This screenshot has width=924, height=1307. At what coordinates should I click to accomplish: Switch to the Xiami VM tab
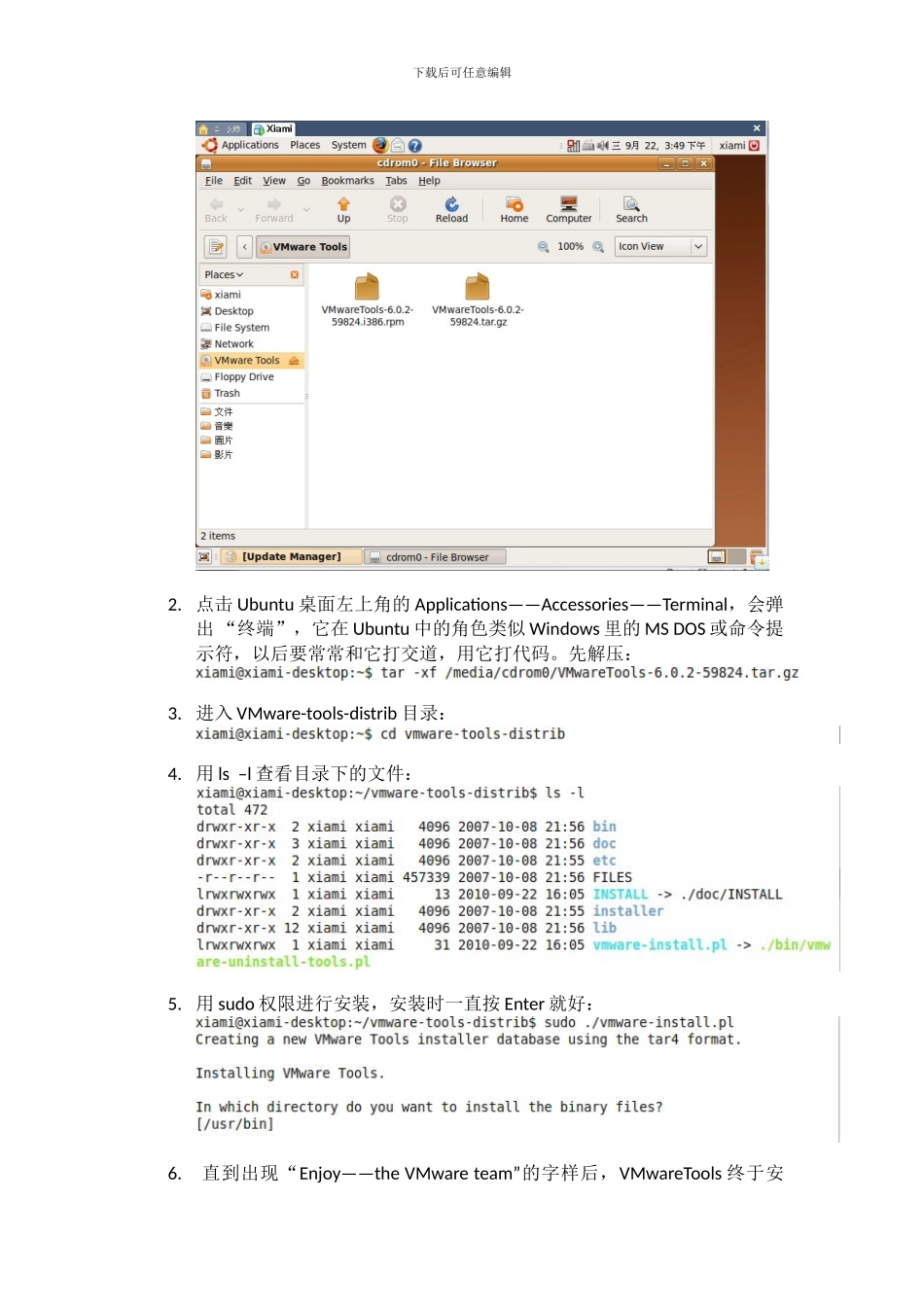click(x=272, y=128)
